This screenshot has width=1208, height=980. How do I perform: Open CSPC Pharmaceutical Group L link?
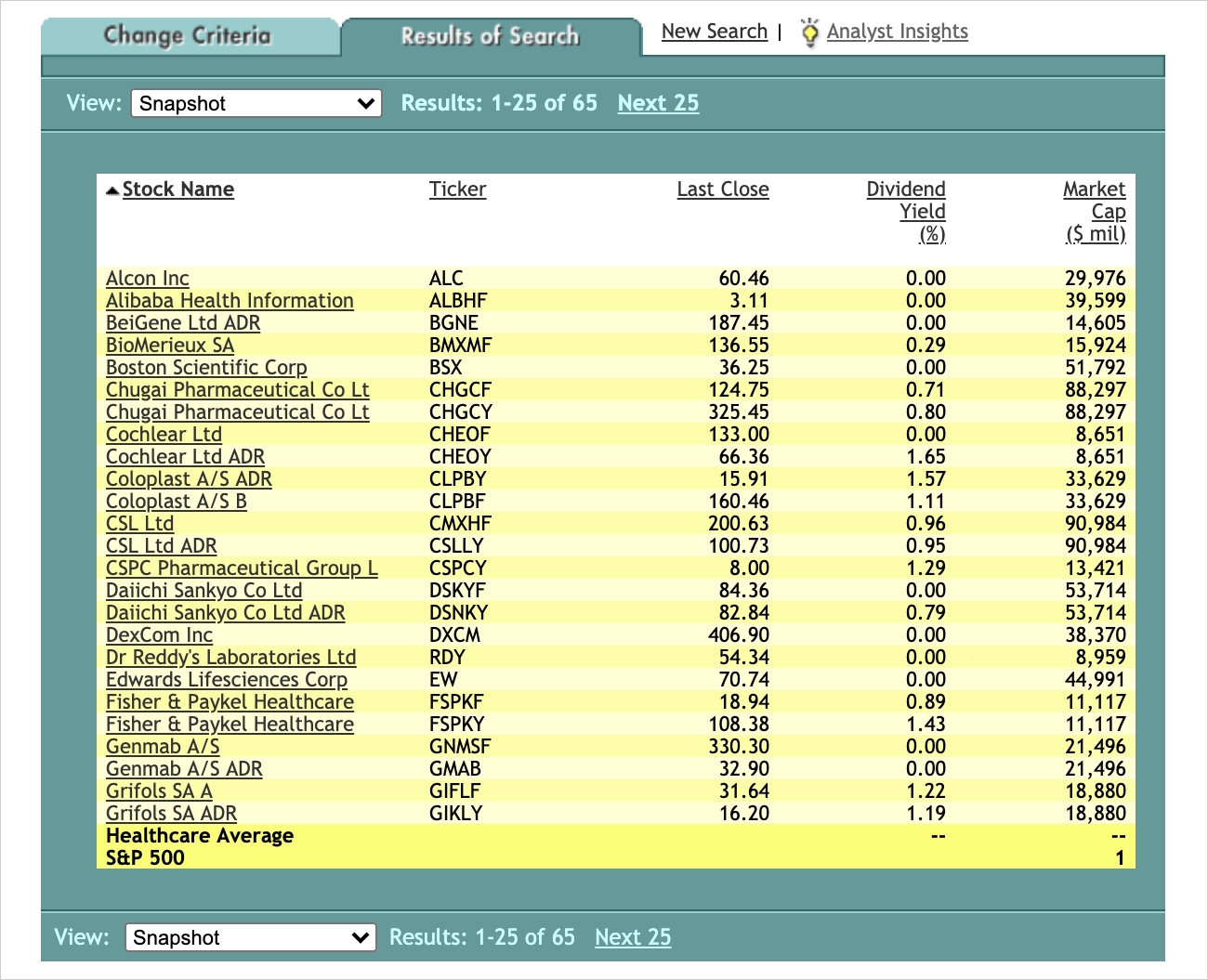[242, 568]
